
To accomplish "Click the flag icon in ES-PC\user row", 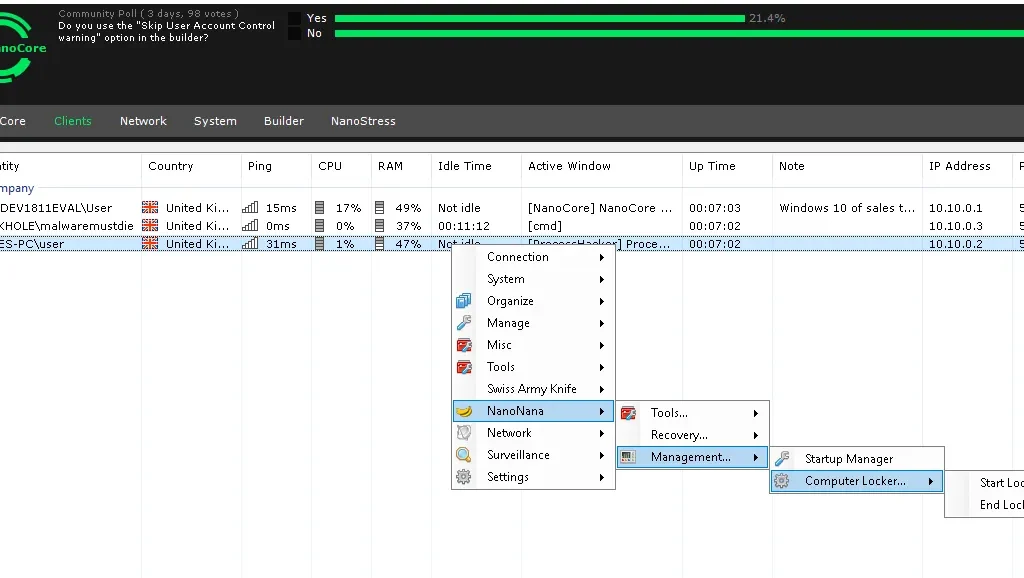I will pyautogui.click(x=150, y=244).
